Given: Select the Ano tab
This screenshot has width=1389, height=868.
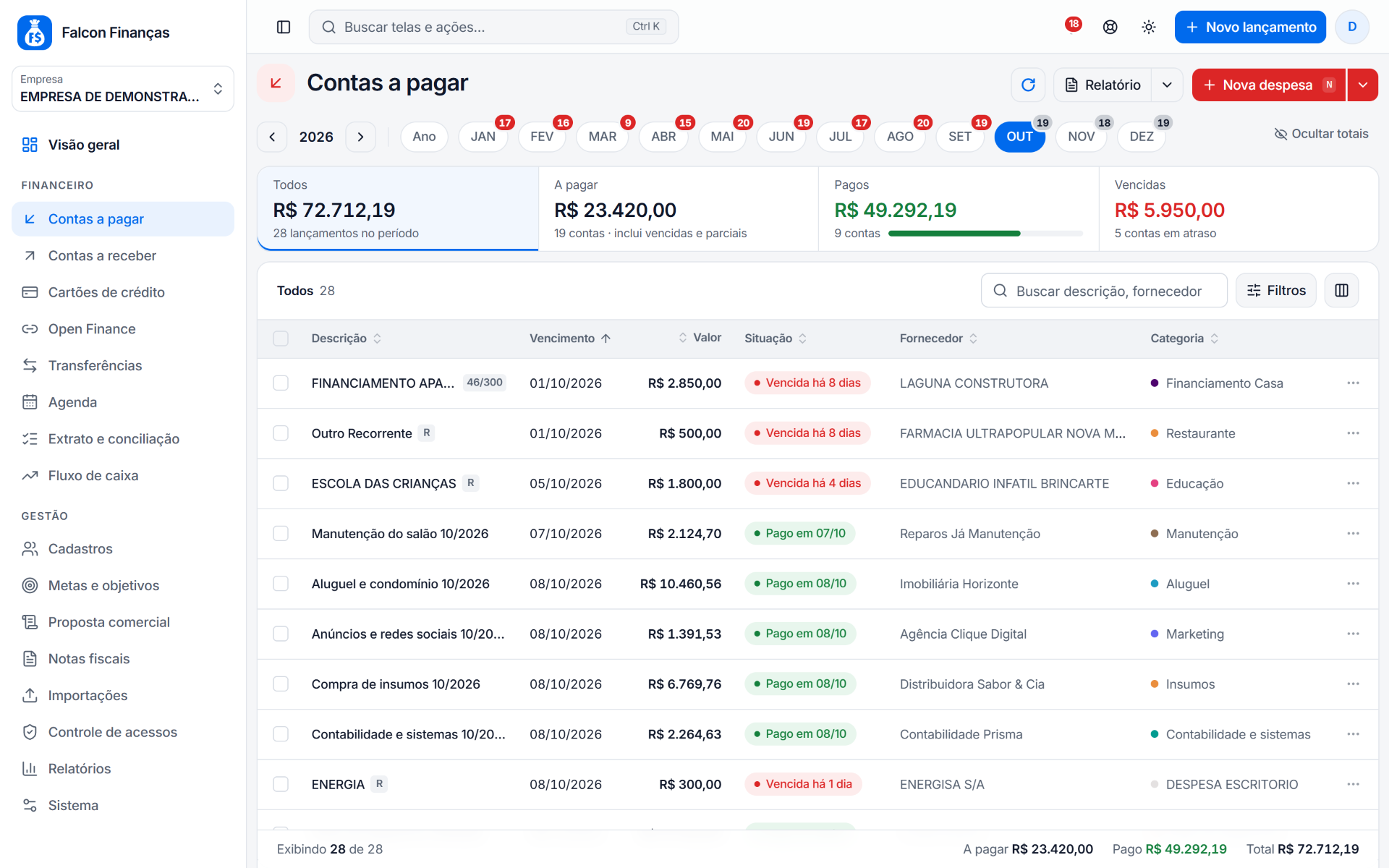Looking at the screenshot, I should pyautogui.click(x=424, y=137).
